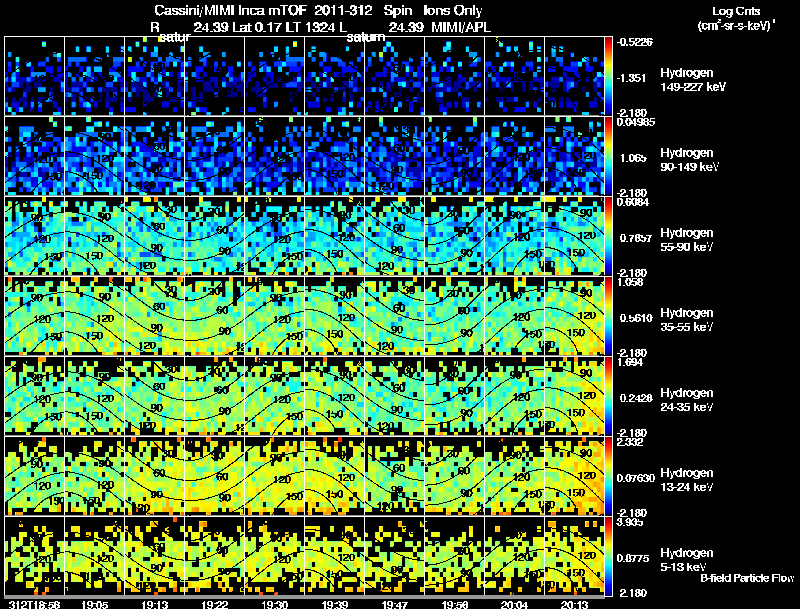
Task: Select the Hydrogen 90-149 keV label
Action: pos(689,160)
